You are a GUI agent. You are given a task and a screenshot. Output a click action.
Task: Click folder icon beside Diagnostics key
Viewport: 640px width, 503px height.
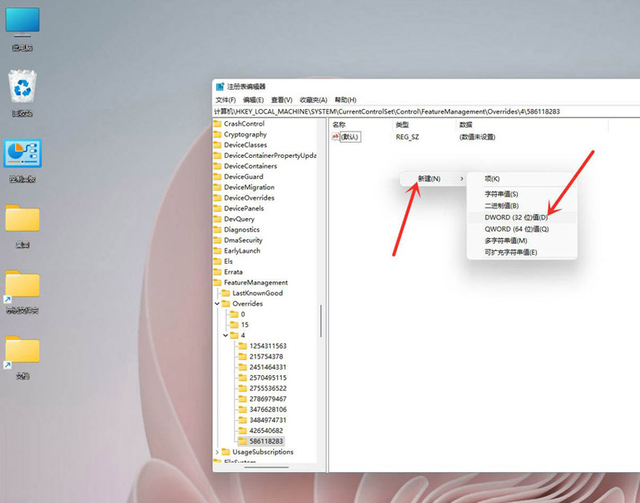pos(218,229)
